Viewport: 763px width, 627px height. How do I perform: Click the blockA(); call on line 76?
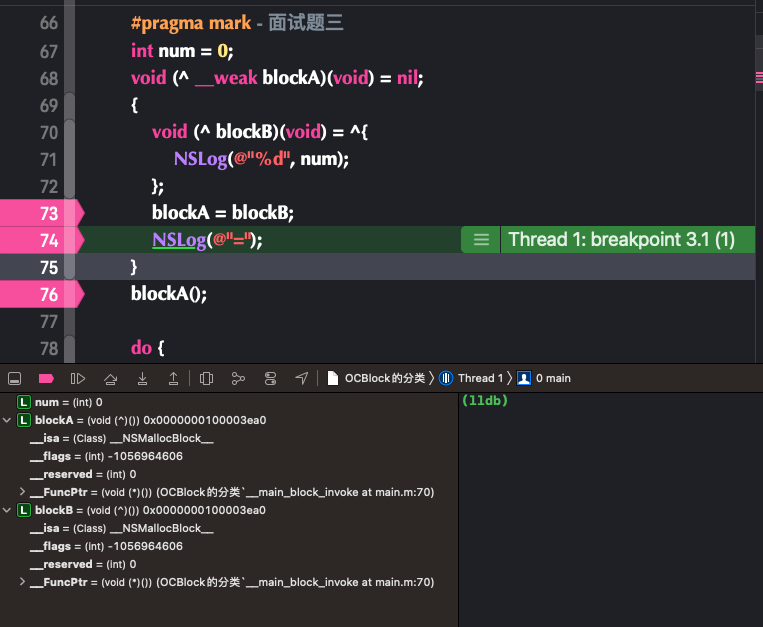pyautogui.click(x=169, y=294)
